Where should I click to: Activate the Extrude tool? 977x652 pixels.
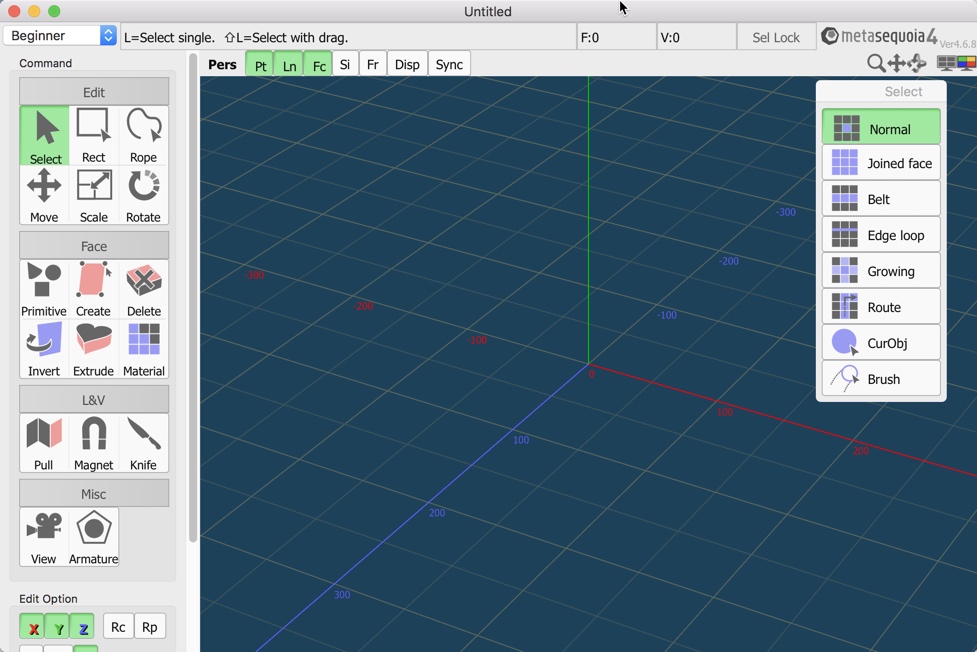(93, 345)
